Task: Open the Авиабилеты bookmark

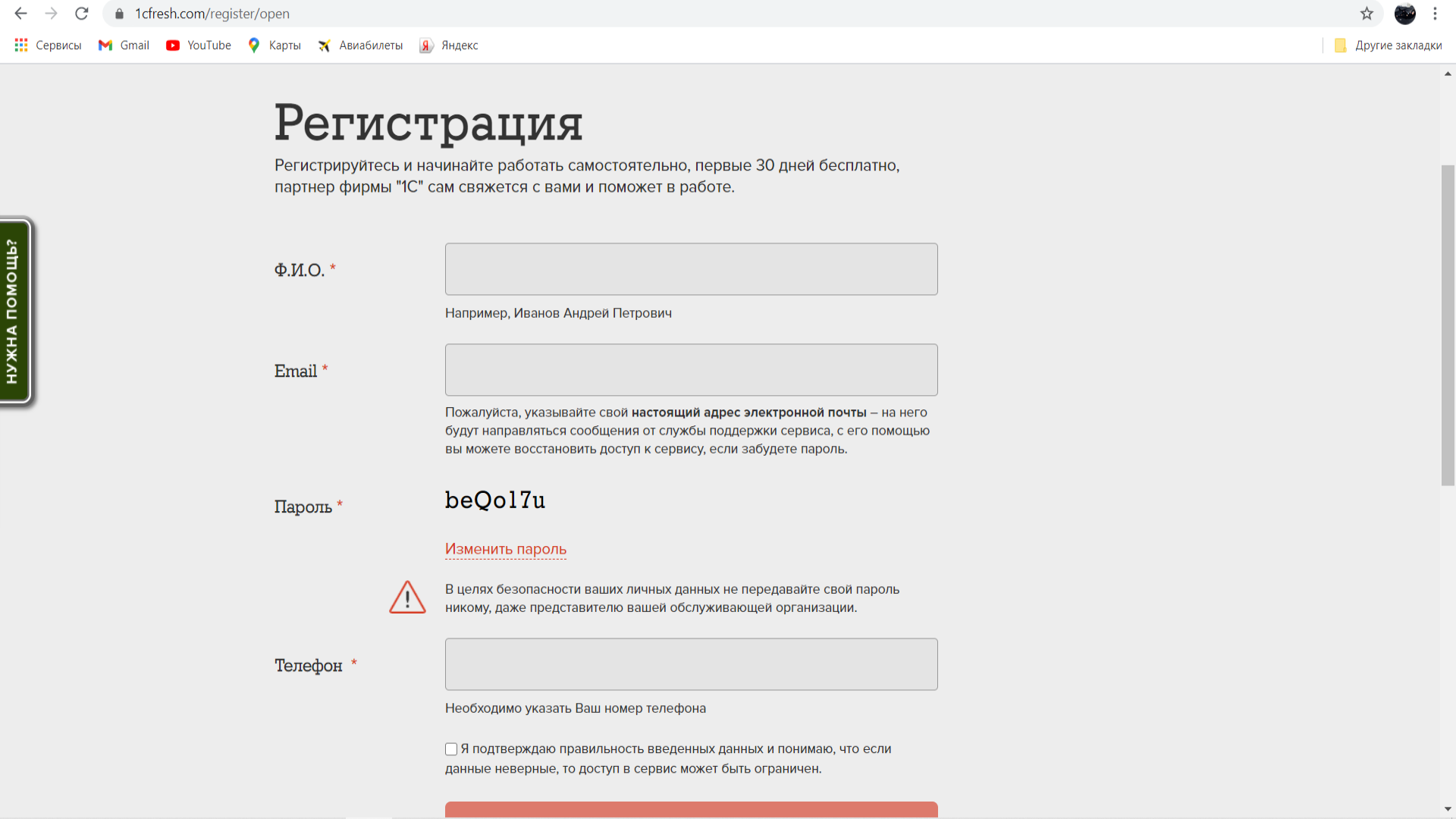Action: (x=360, y=45)
